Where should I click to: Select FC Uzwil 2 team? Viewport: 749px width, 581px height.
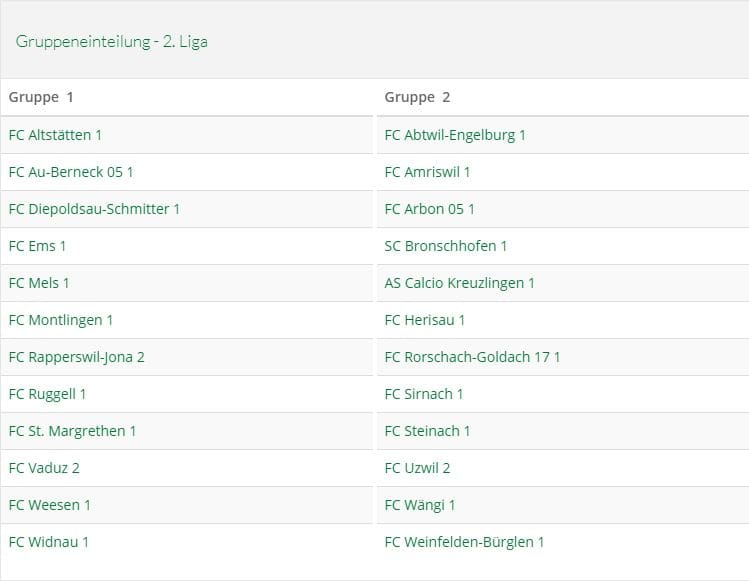417,468
